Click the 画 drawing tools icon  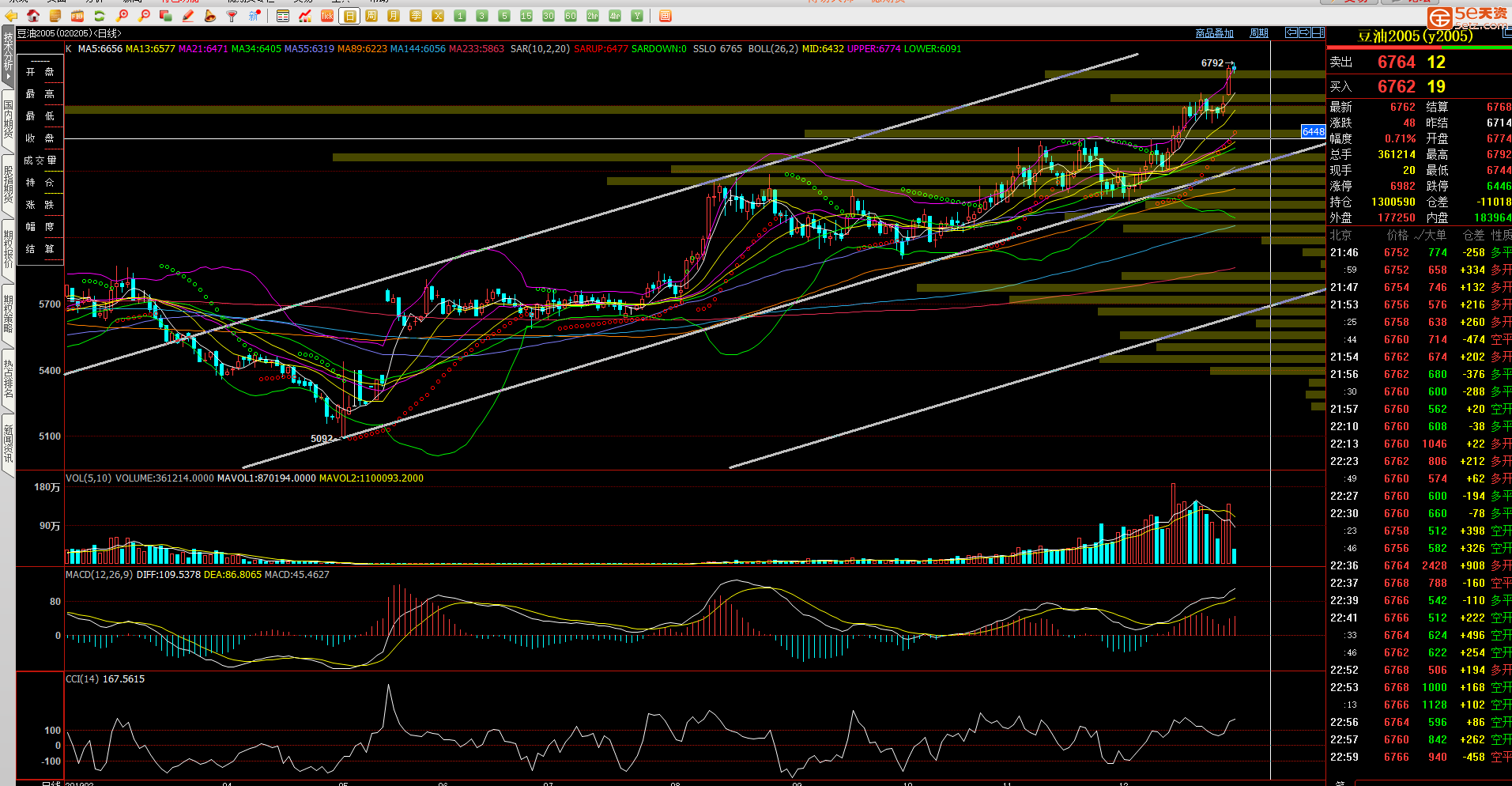pos(666,16)
